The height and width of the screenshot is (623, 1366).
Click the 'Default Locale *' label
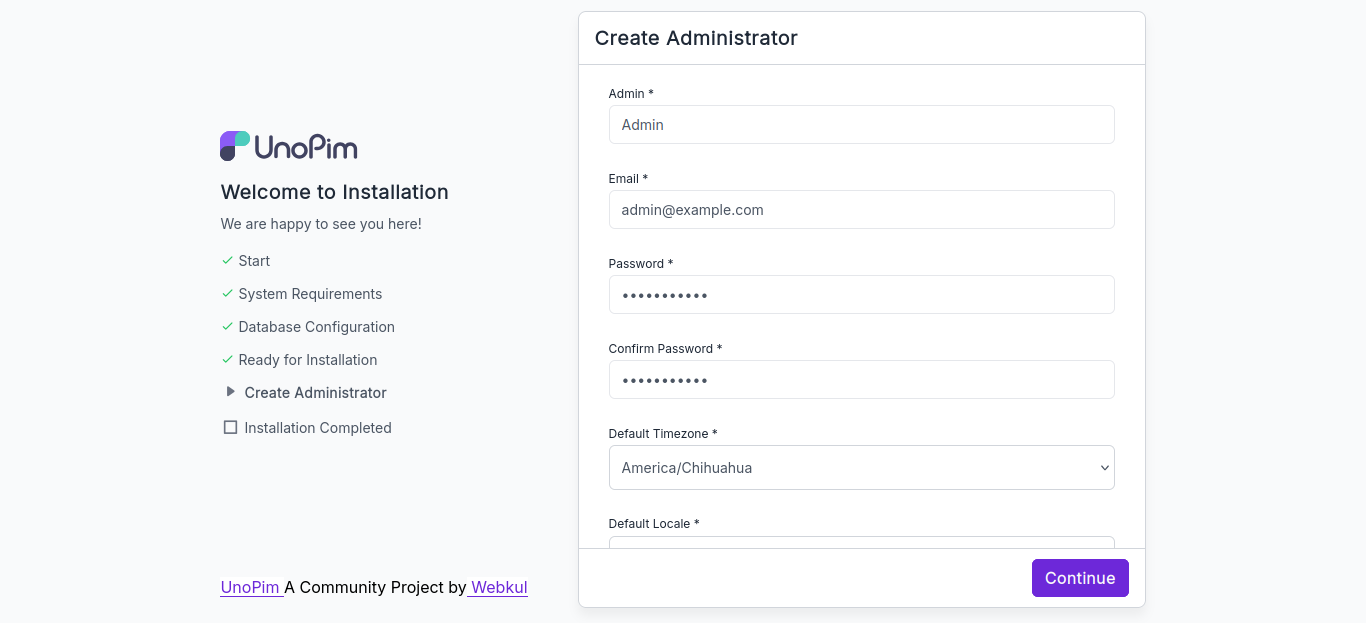[x=654, y=523]
